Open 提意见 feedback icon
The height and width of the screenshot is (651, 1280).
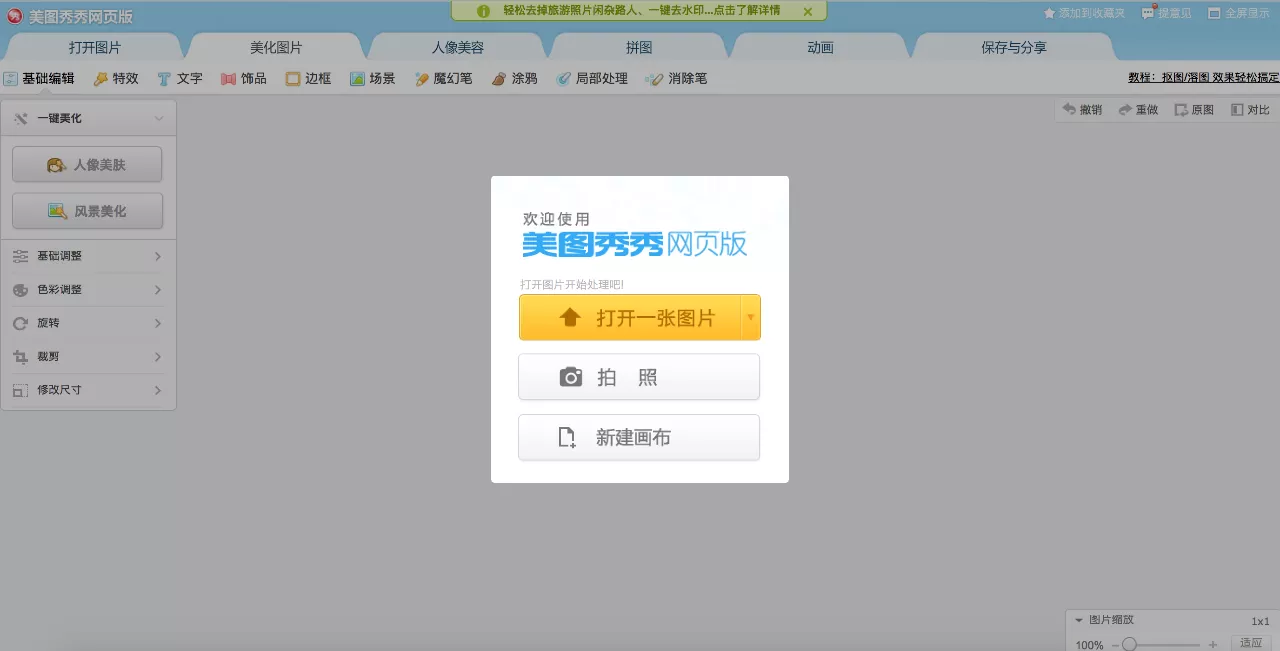[x=1148, y=13]
